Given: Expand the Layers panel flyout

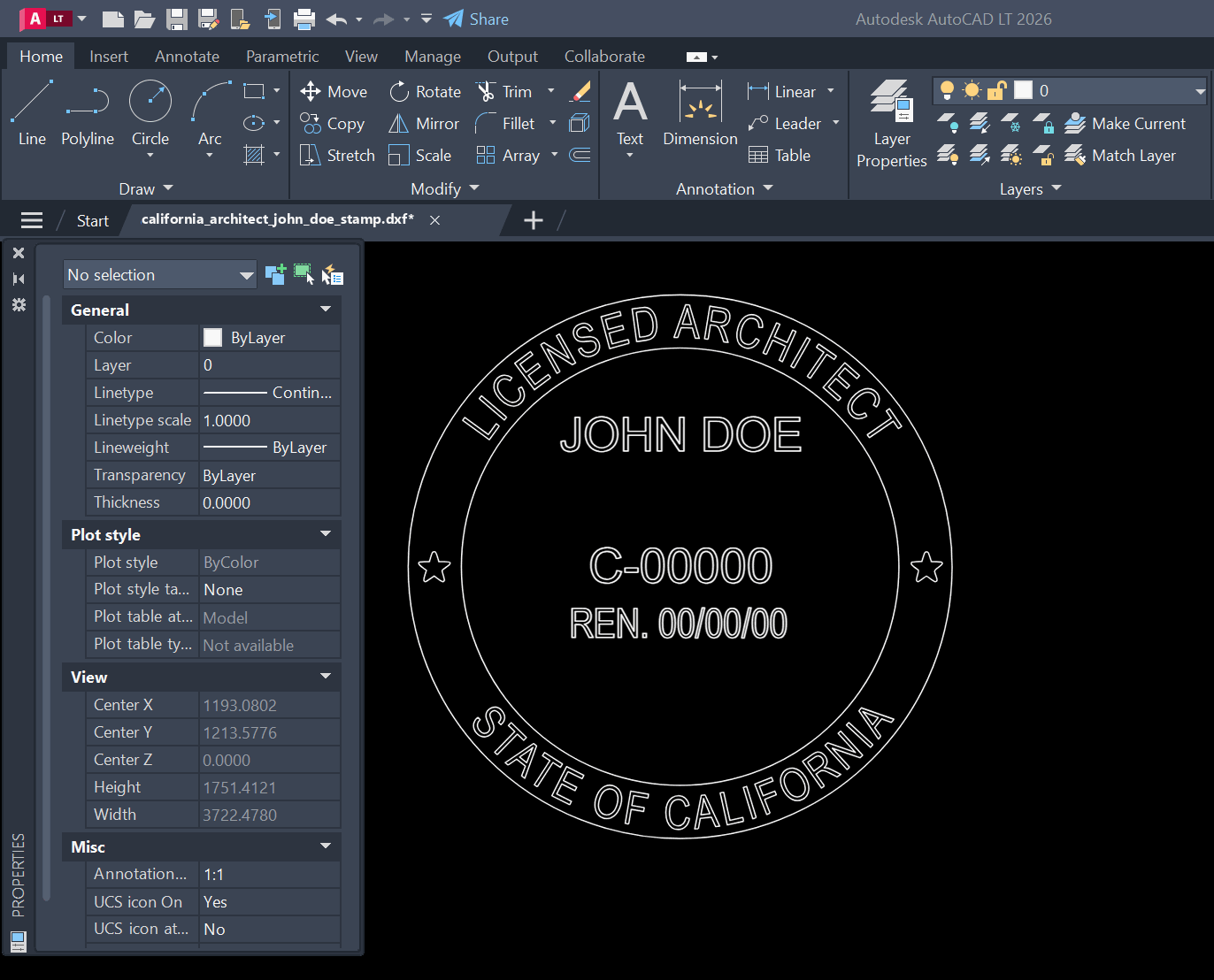Looking at the screenshot, I should 1030,188.
